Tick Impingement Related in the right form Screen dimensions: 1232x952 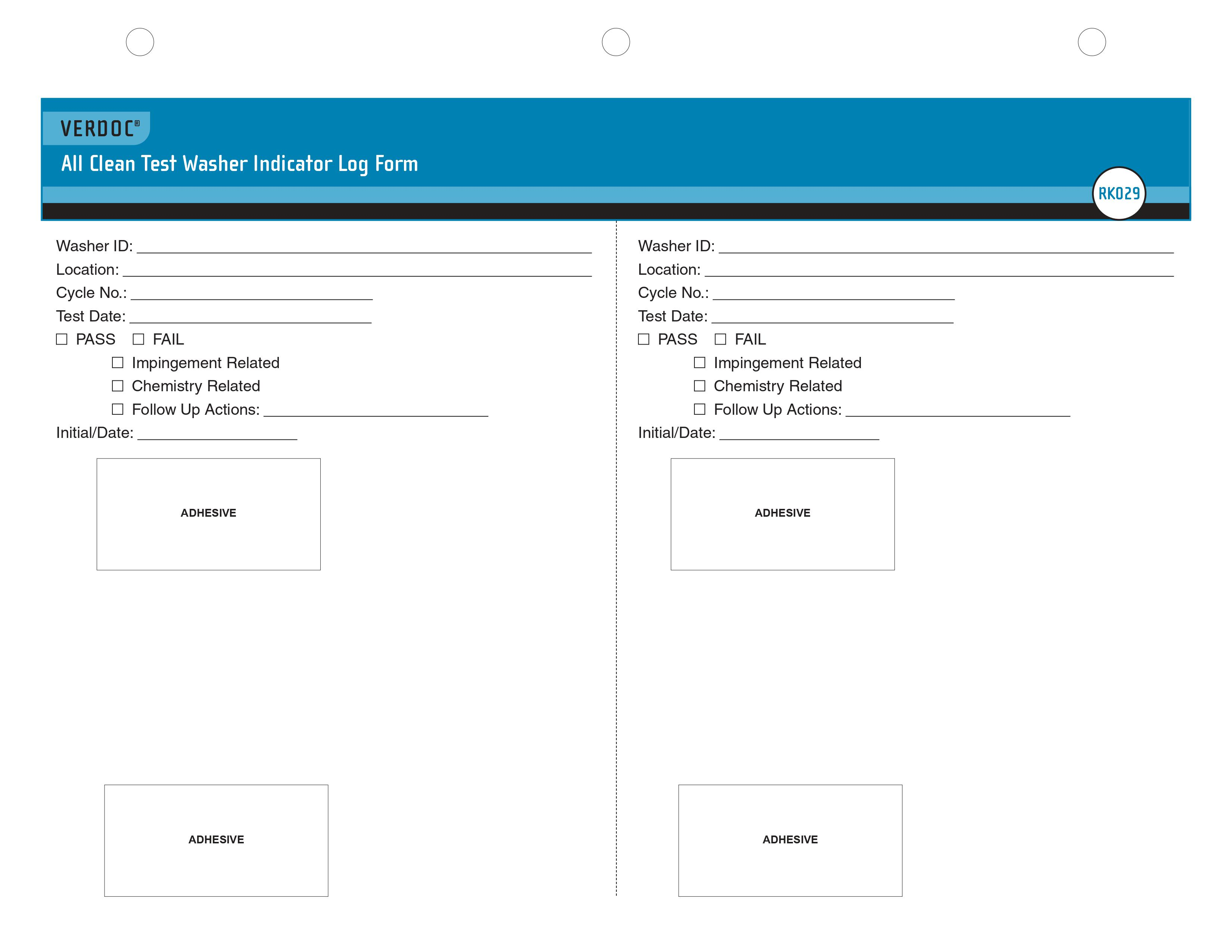(x=700, y=362)
